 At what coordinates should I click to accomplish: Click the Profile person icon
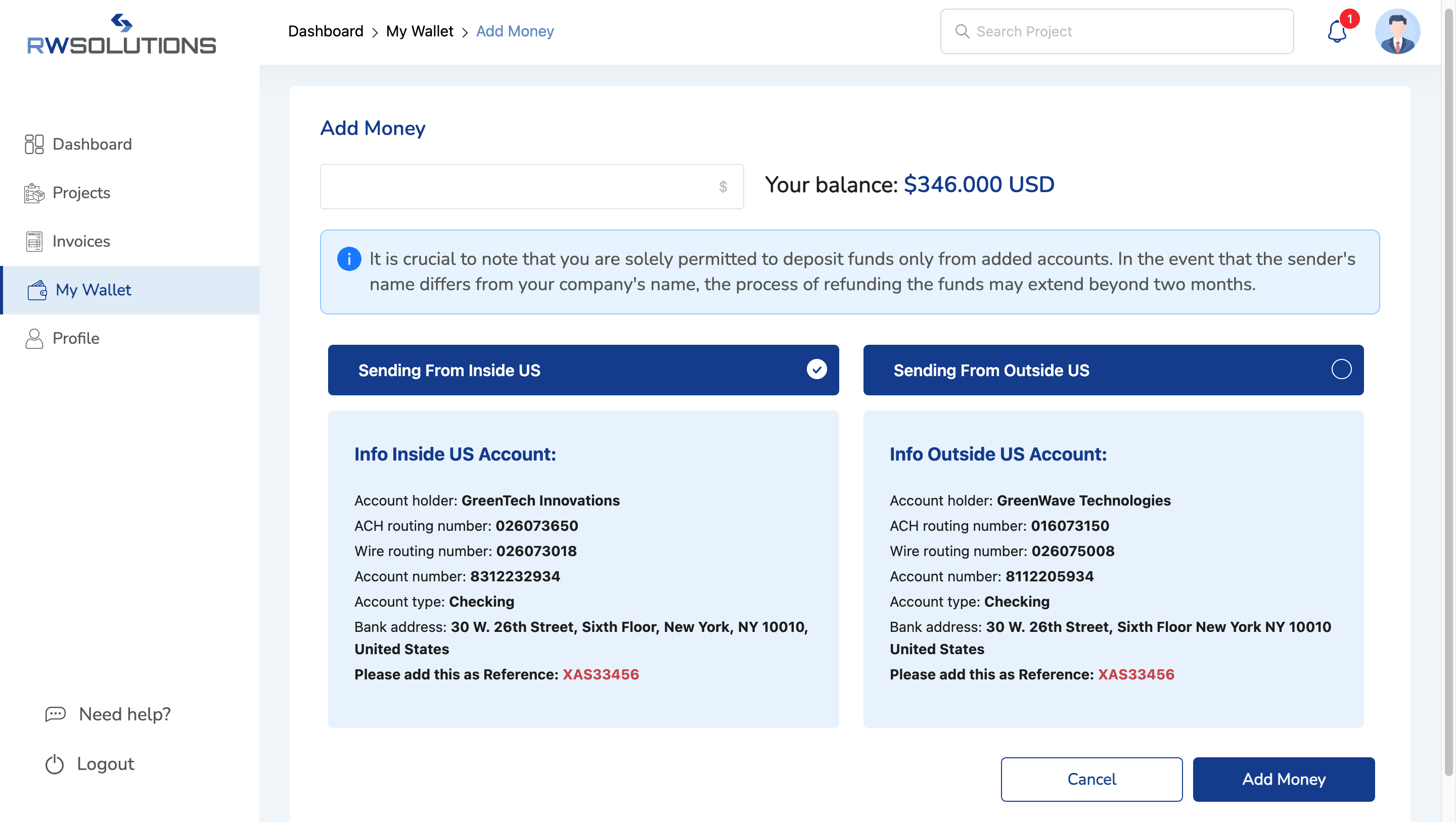pos(34,339)
